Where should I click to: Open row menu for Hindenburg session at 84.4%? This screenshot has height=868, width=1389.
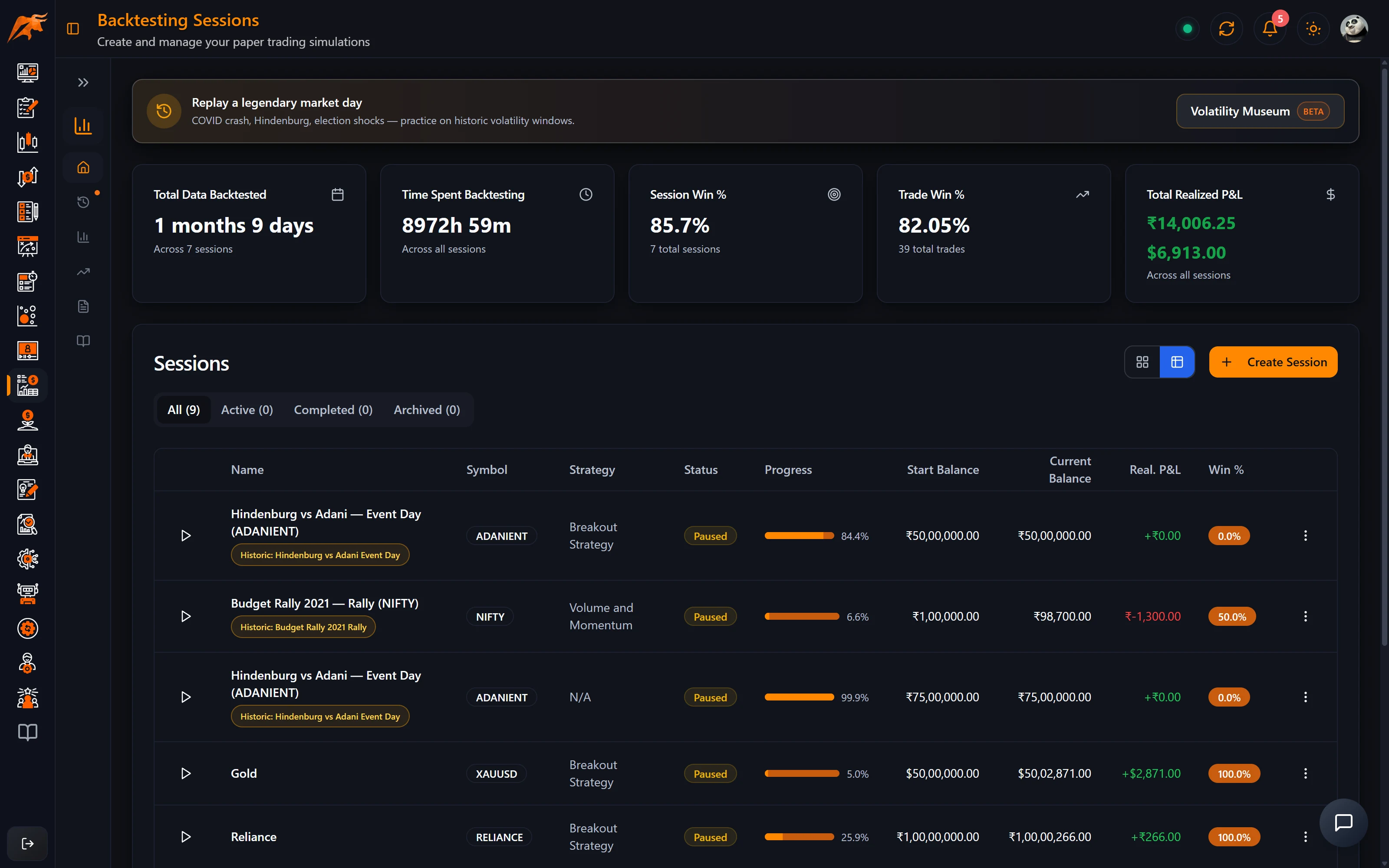pos(1305,536)
